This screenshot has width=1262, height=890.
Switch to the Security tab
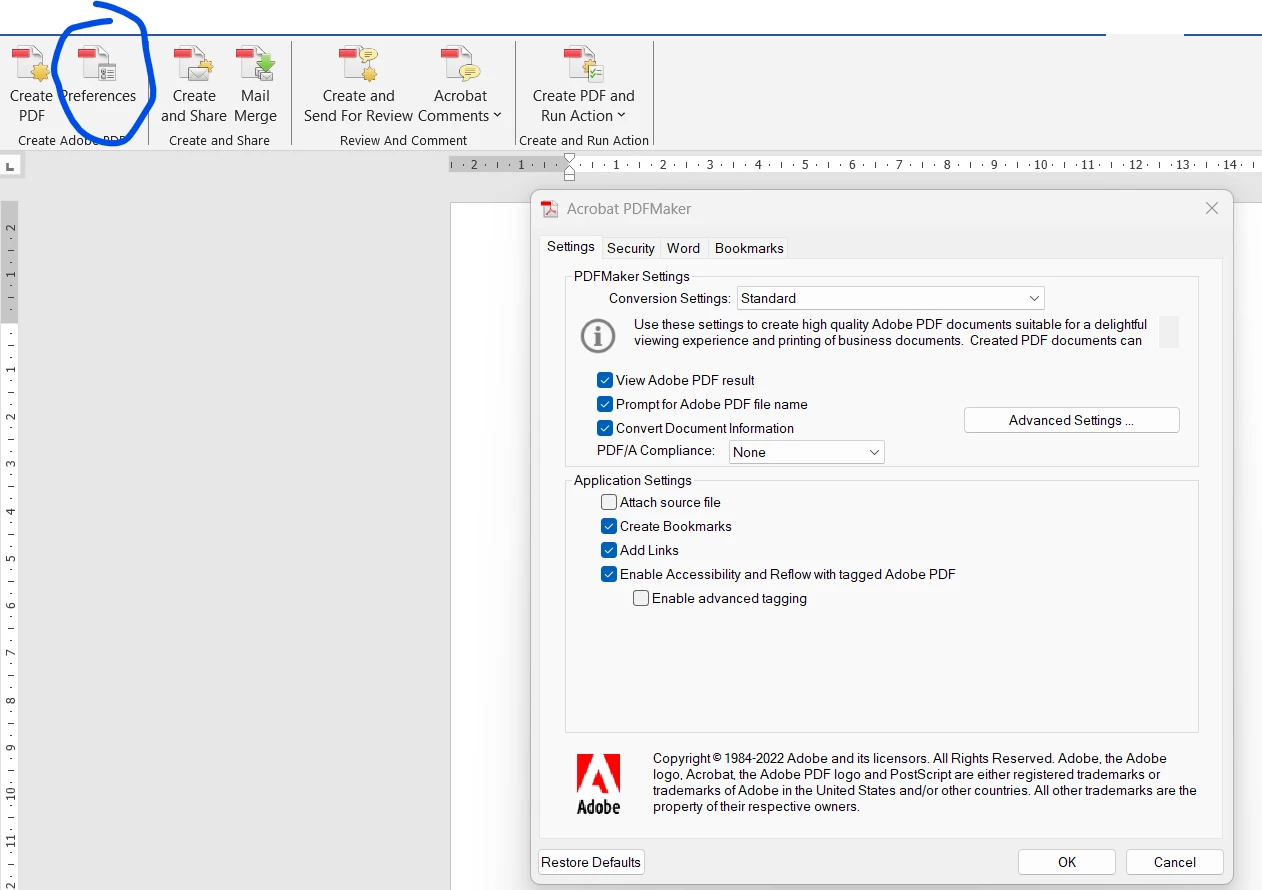(x=631, y=248)
